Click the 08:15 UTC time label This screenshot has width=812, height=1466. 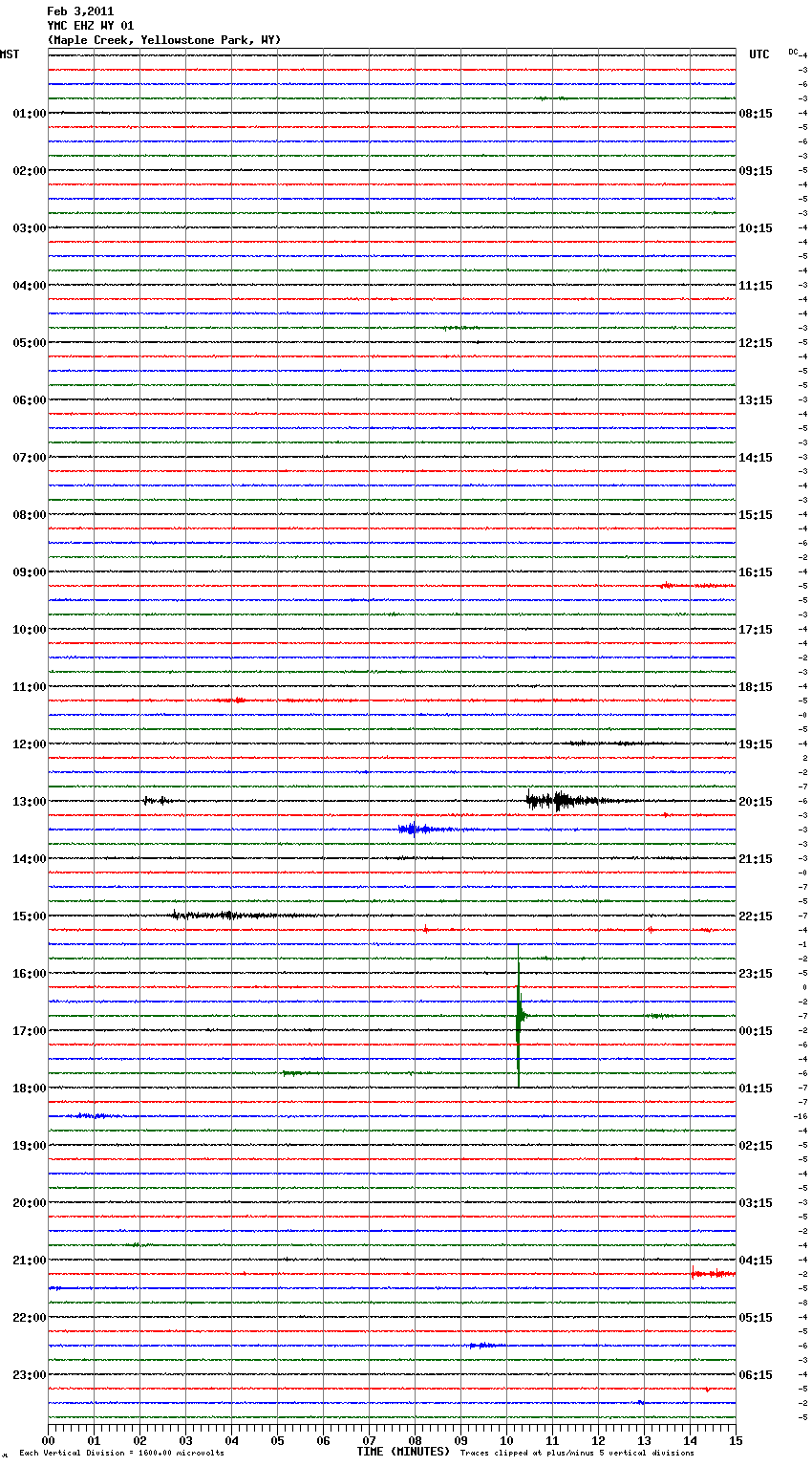[756, 114]
